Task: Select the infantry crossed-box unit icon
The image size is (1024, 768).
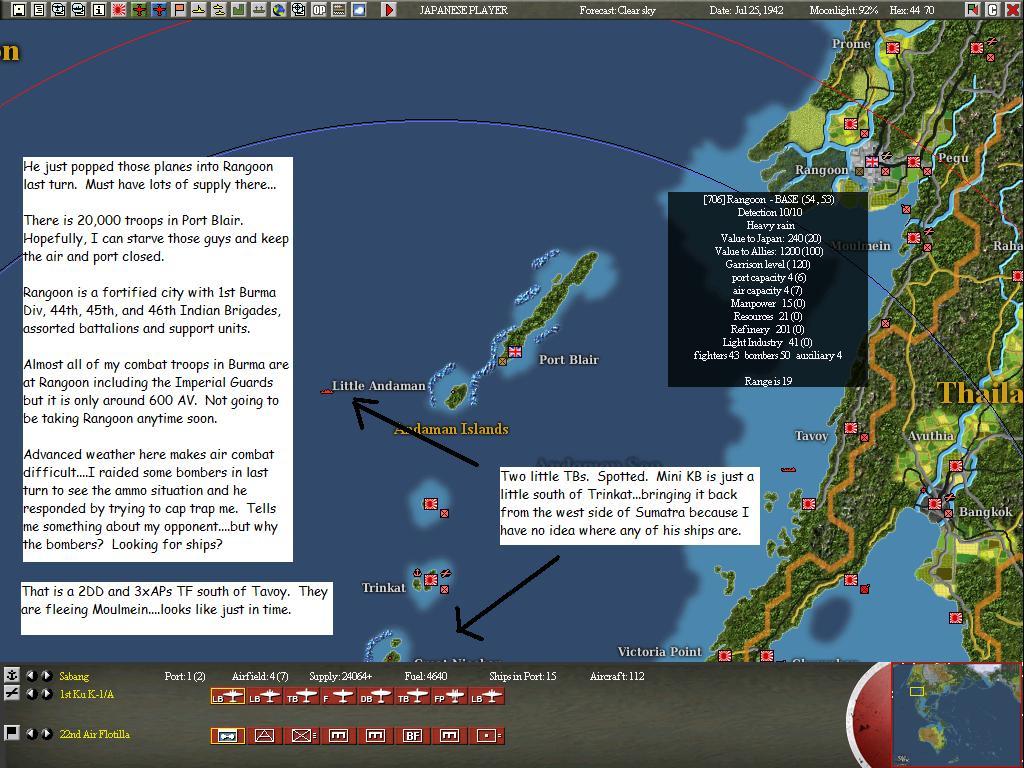Action: coord(302,736)
